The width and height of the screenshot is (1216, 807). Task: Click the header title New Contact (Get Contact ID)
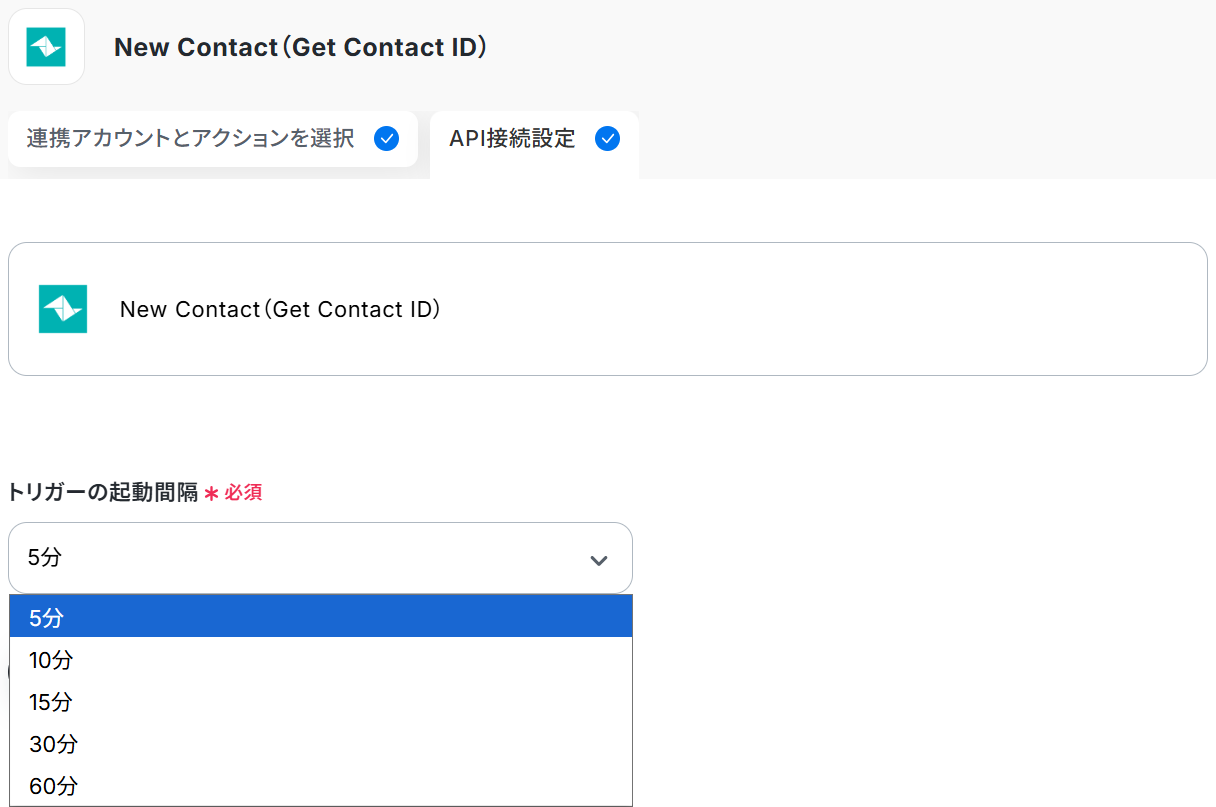300,47
